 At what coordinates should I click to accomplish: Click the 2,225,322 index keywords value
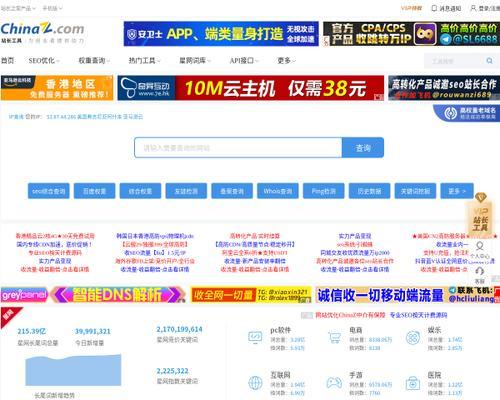pos(172,371)
